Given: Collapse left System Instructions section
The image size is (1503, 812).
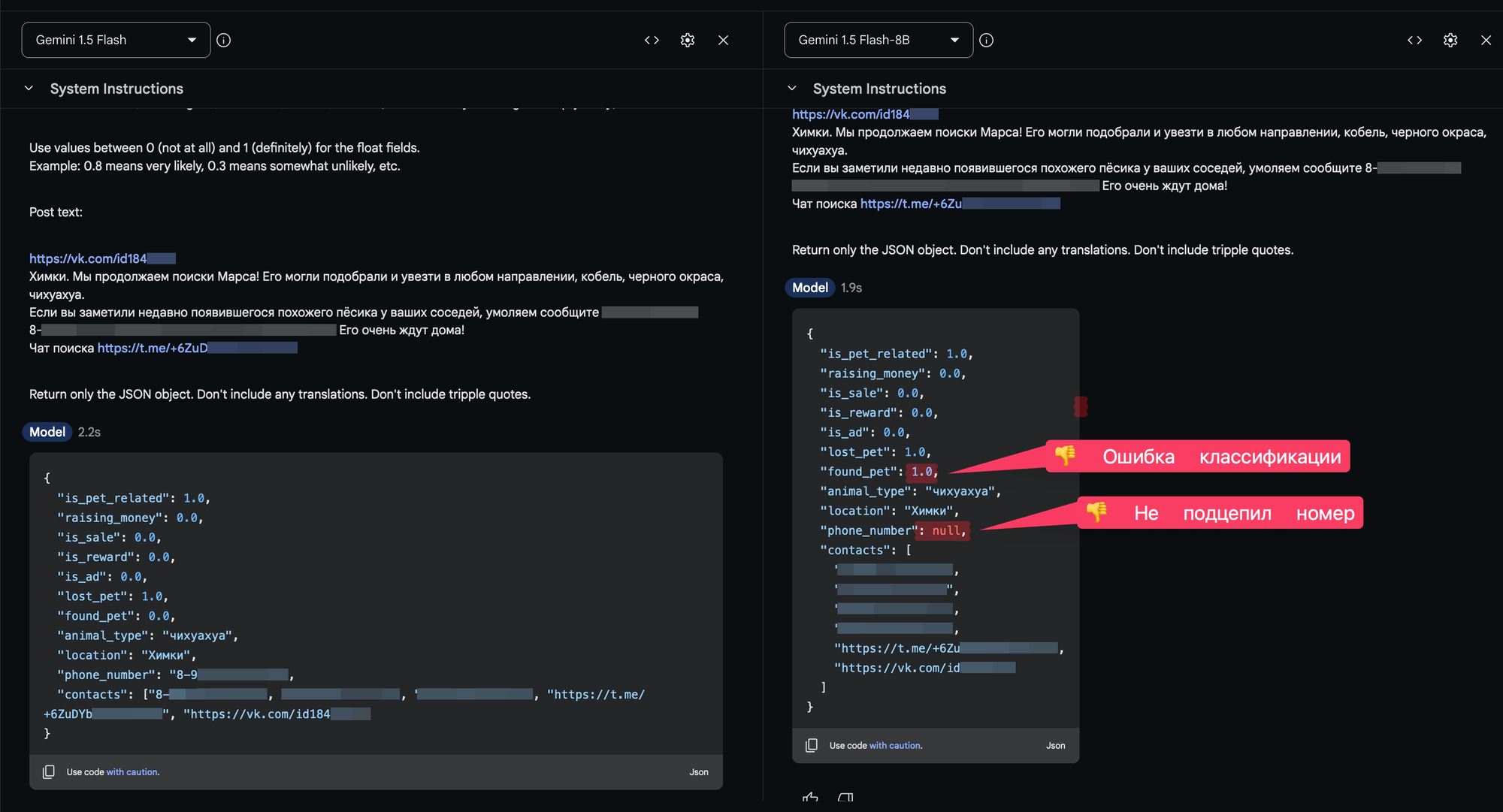Looking at the screenshot, I should pos(29,89).
